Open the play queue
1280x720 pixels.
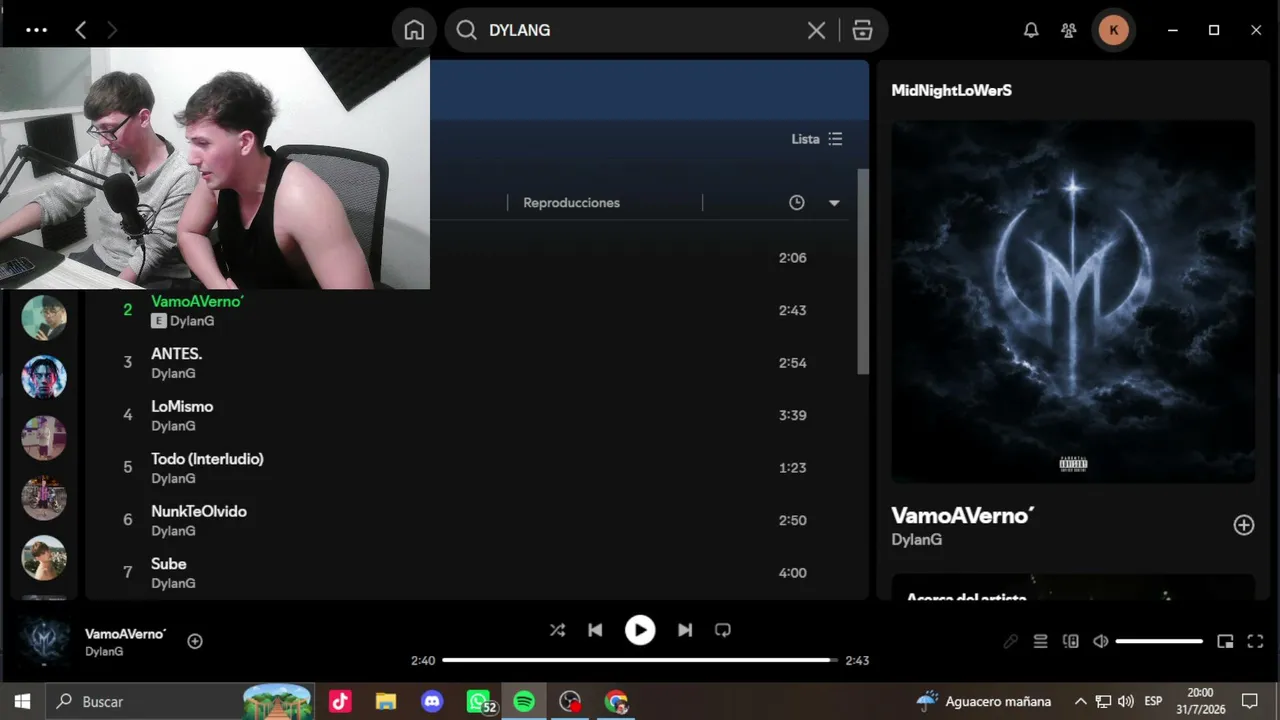(x=1040, y=641)
